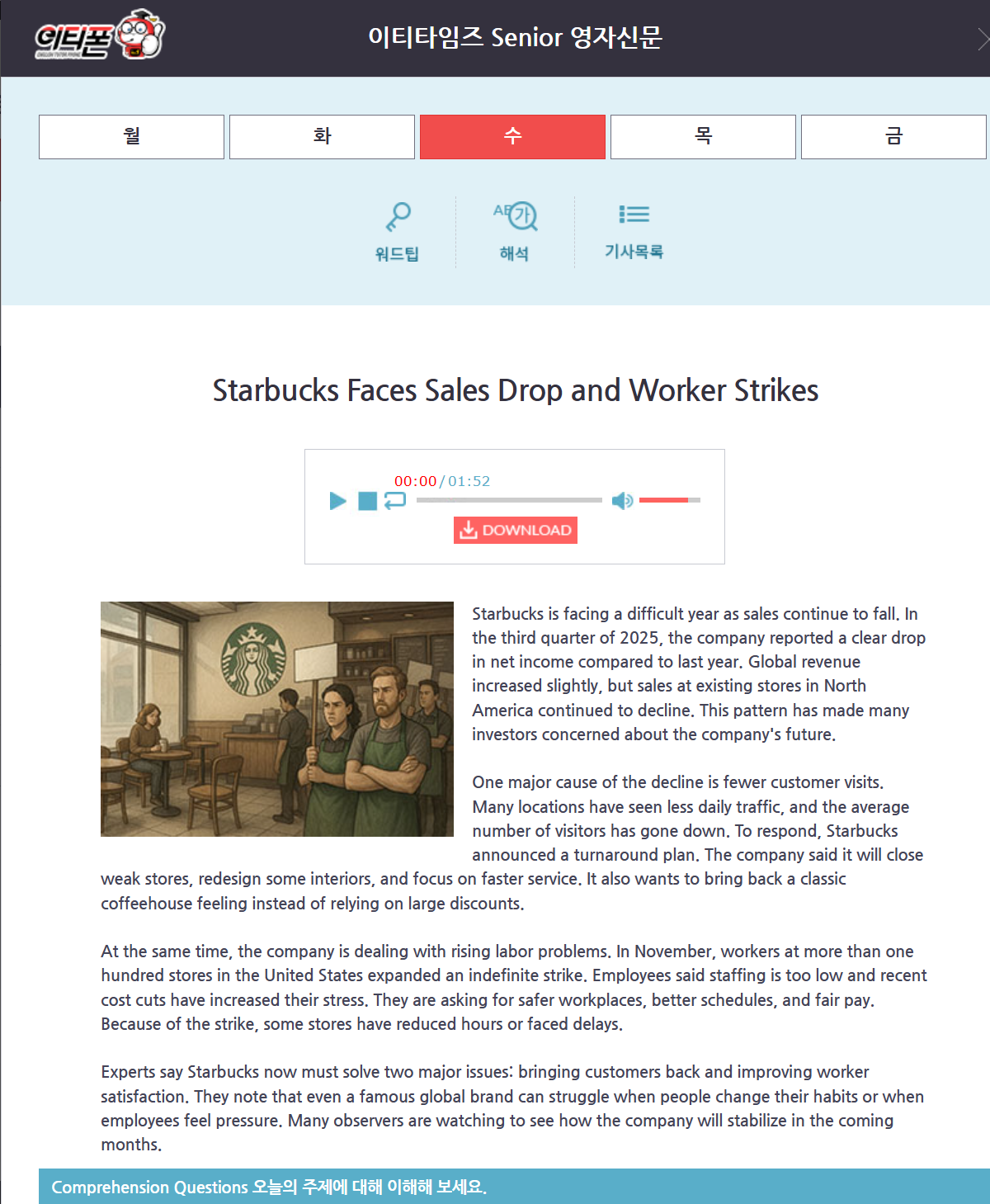Click the Starbucks strike article image
Screen dimensions: 990x1204
pyautogui.click(x=277, y=719)
